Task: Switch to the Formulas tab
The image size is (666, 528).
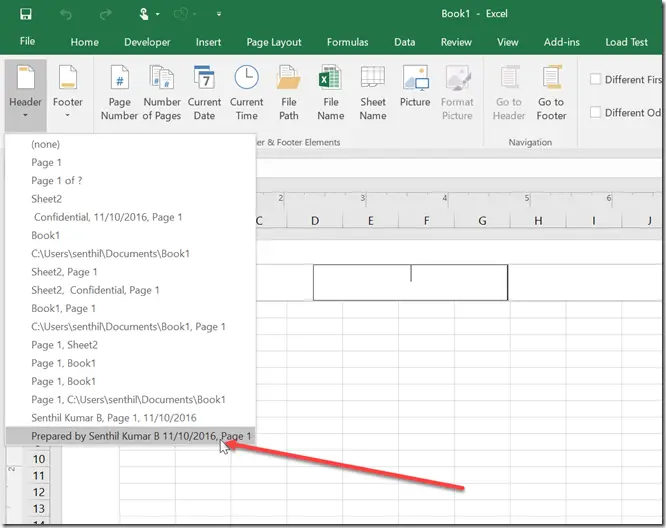Action: [x=347, y=42]
